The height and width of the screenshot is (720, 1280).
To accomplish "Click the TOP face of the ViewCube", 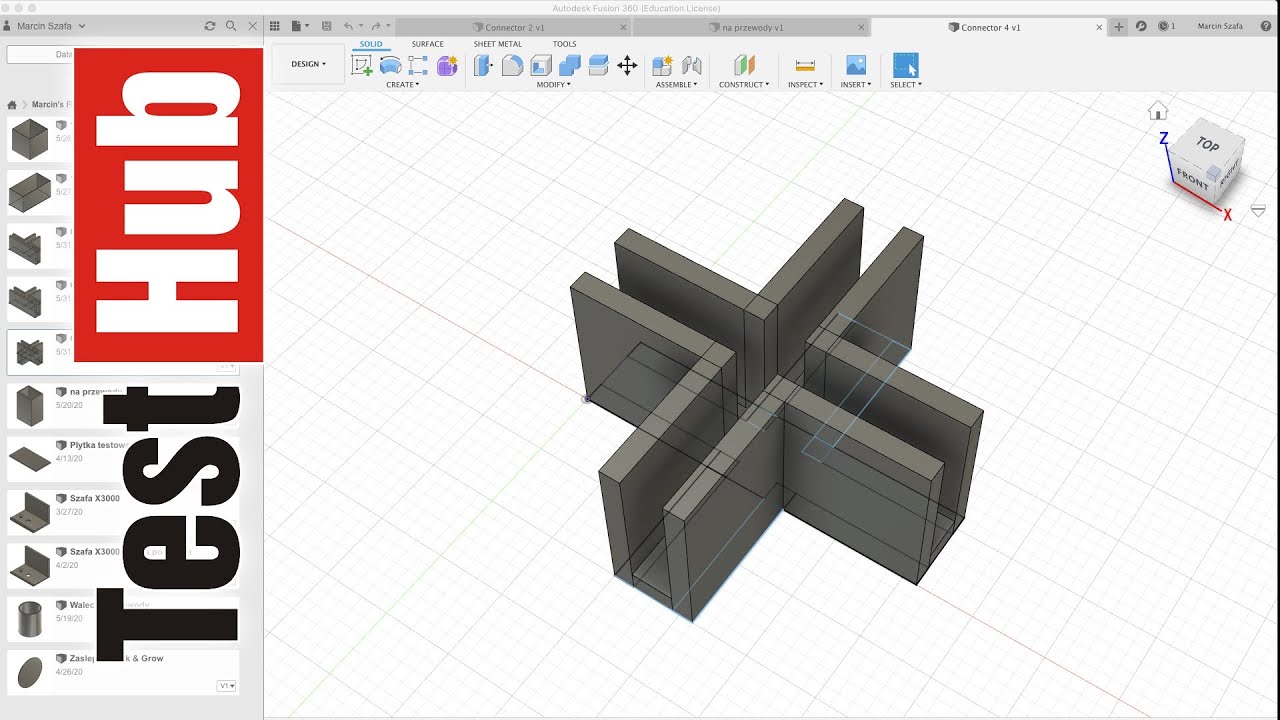I will (x=1208, y=145).
